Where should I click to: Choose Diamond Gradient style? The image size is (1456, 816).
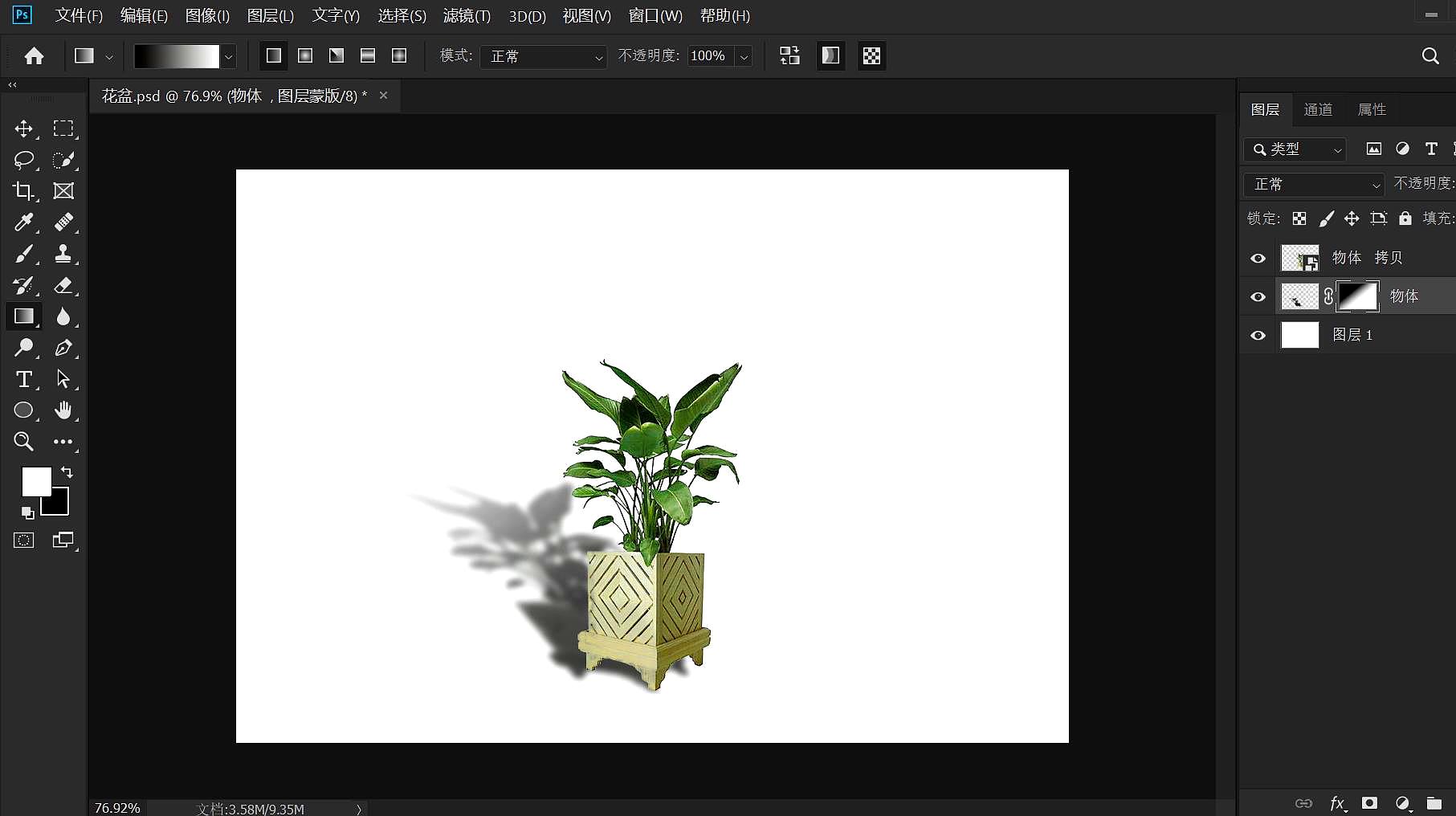click(399, 55)
